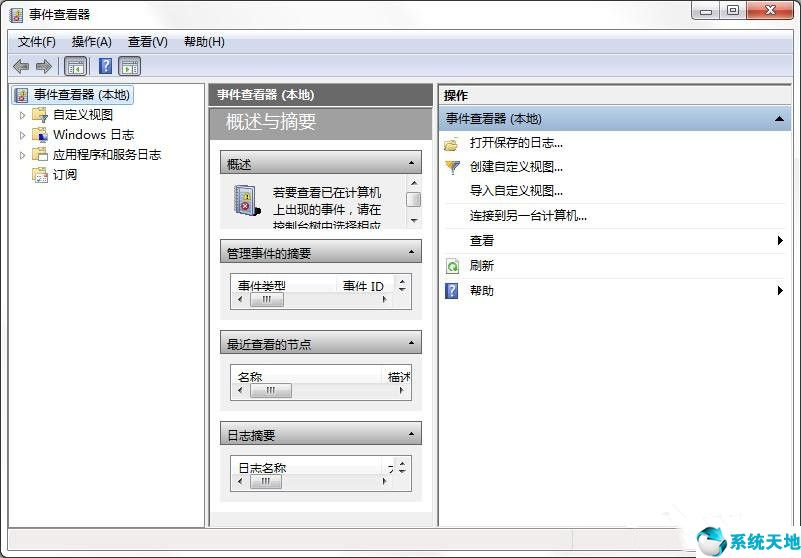
Task: Collapse the 事件查看器 (本地) actions group
Action: coord(779,119)
